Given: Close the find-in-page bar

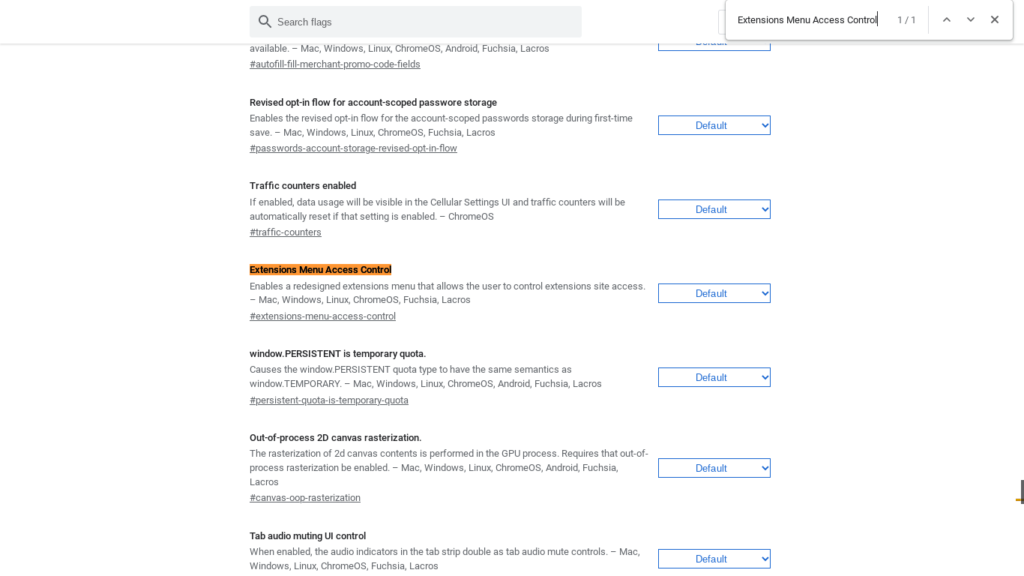Looking at the screenshot, I should click(994, 20).
